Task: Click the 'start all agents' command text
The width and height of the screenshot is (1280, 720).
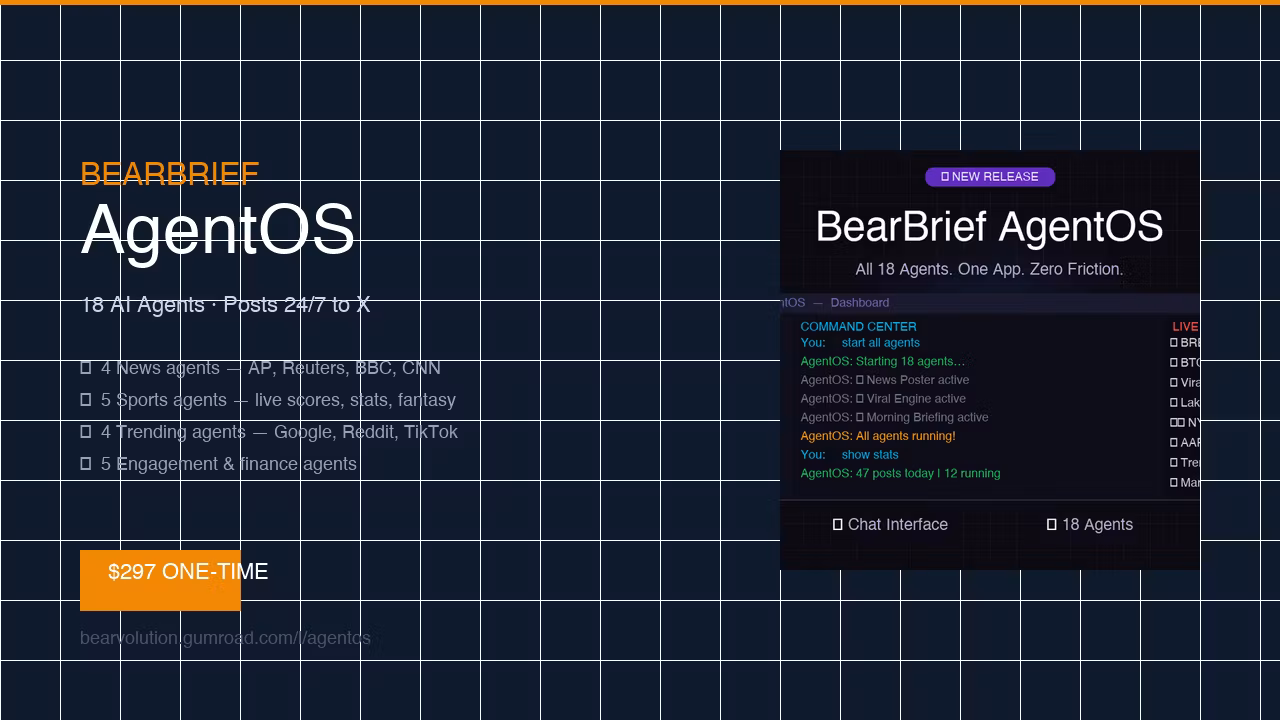Action: 881,343
